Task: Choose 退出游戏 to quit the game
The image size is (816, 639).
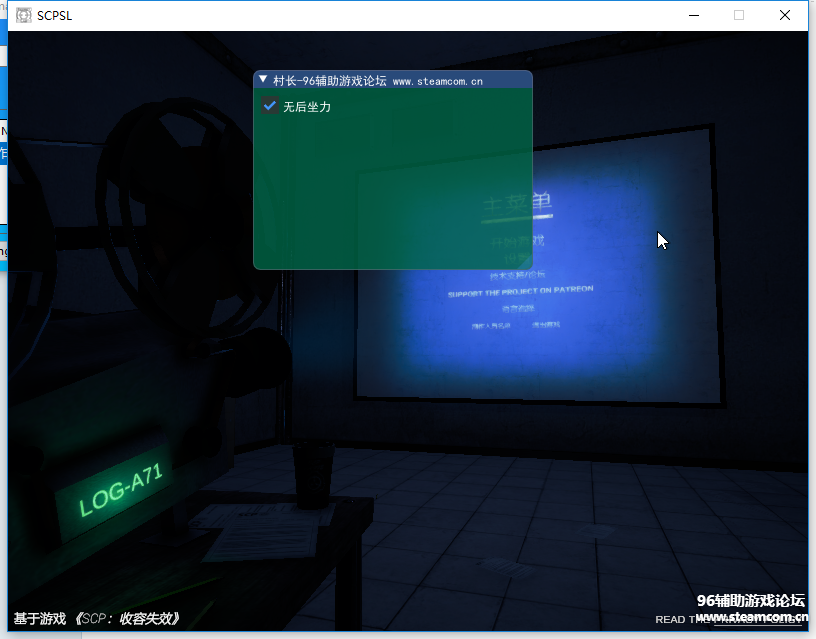Action: pyautogui.click(x=546, y=325)
